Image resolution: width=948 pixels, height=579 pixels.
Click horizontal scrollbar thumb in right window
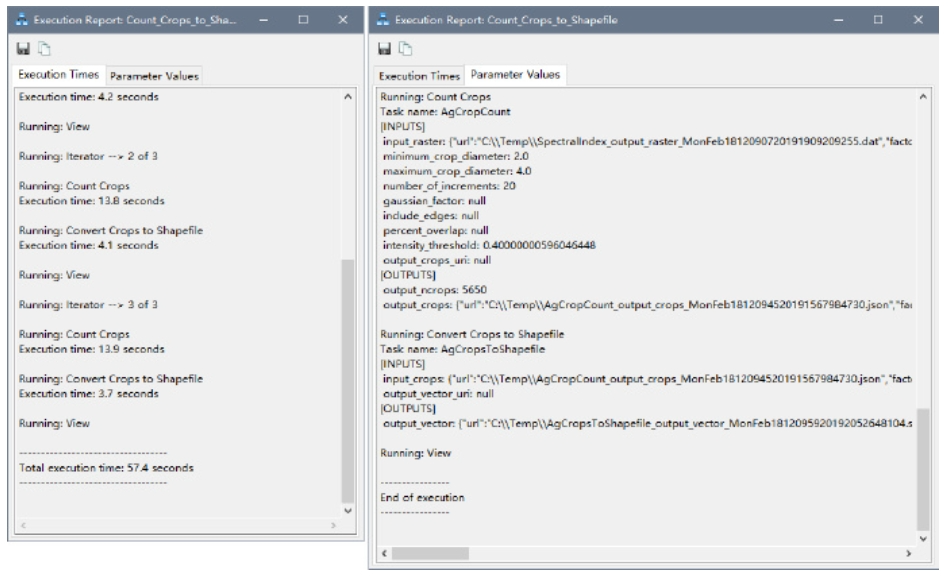click(430, 554)
